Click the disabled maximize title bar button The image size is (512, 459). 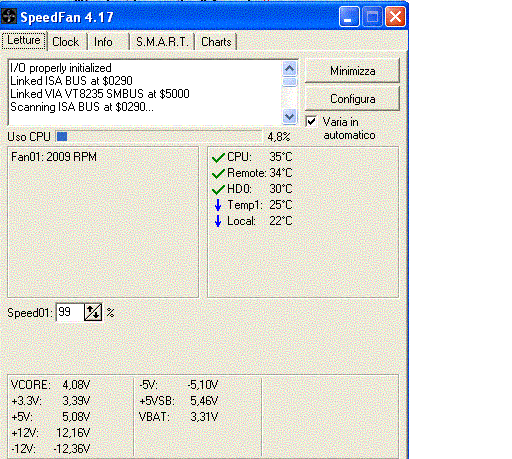[x=372, y=16]
